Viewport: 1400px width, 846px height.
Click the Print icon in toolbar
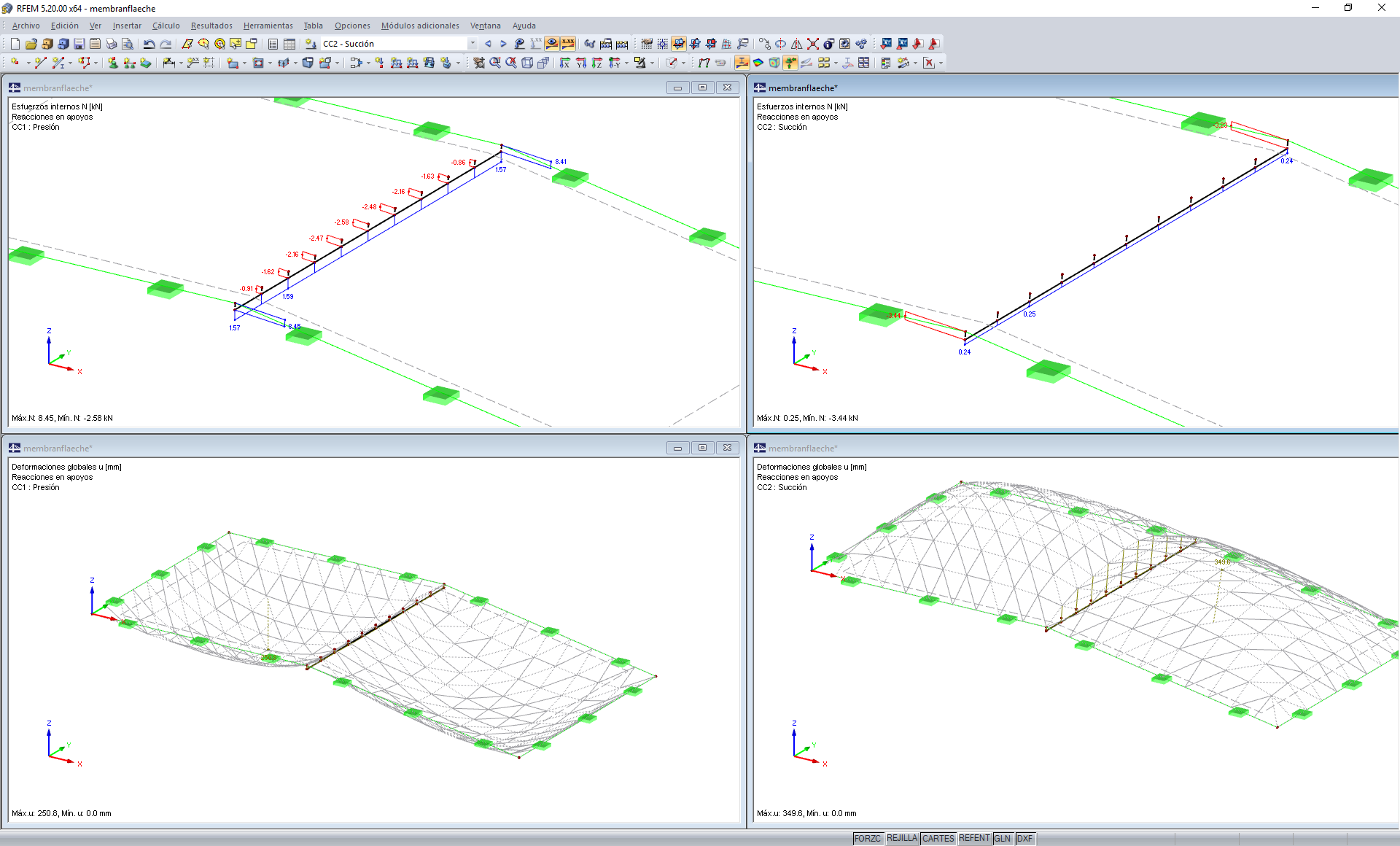point(111,44)
